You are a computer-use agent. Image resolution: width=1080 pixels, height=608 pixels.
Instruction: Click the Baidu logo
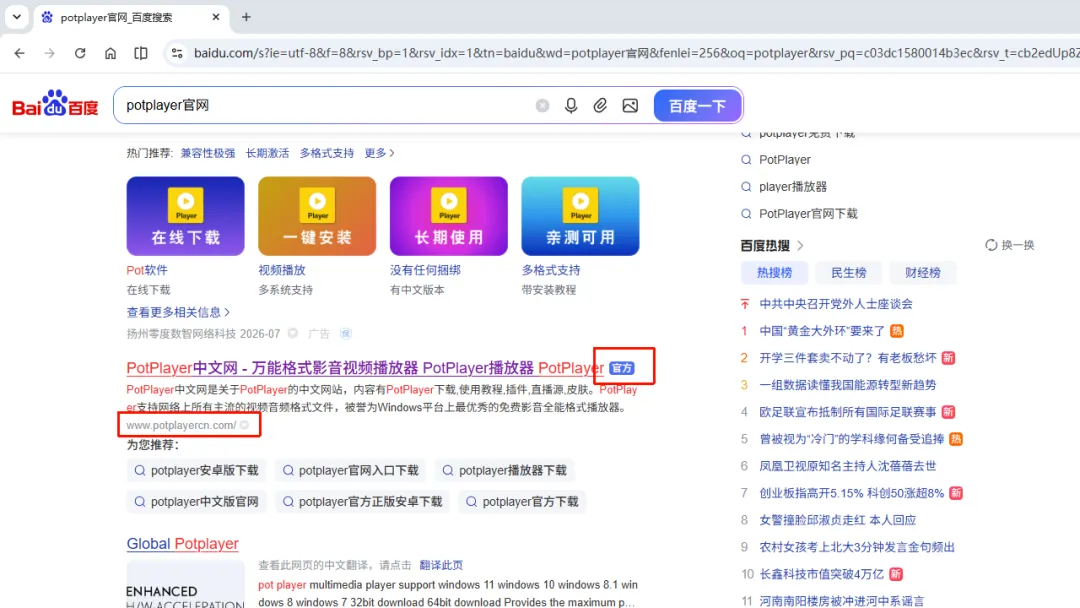click(55, 105)
